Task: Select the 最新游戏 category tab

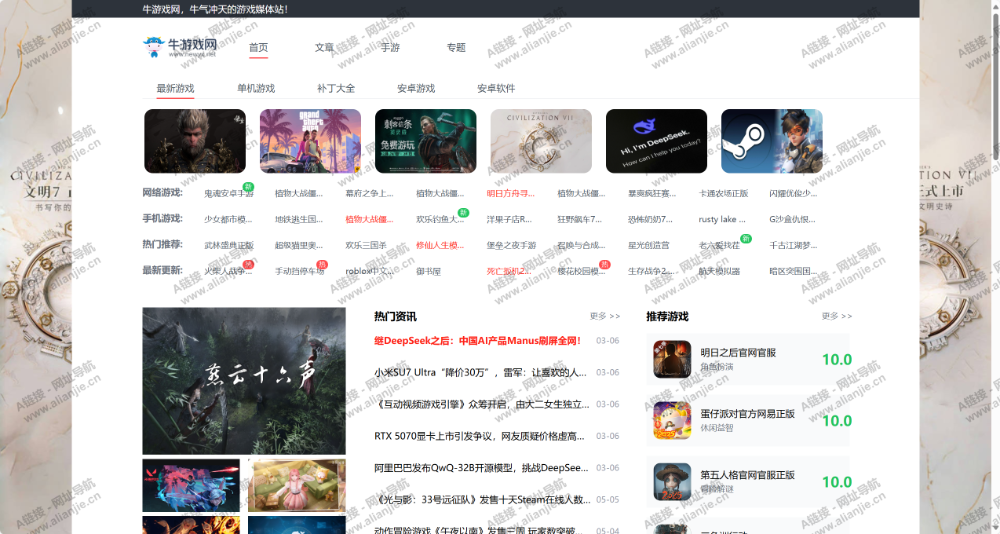Action: (175, 88)
